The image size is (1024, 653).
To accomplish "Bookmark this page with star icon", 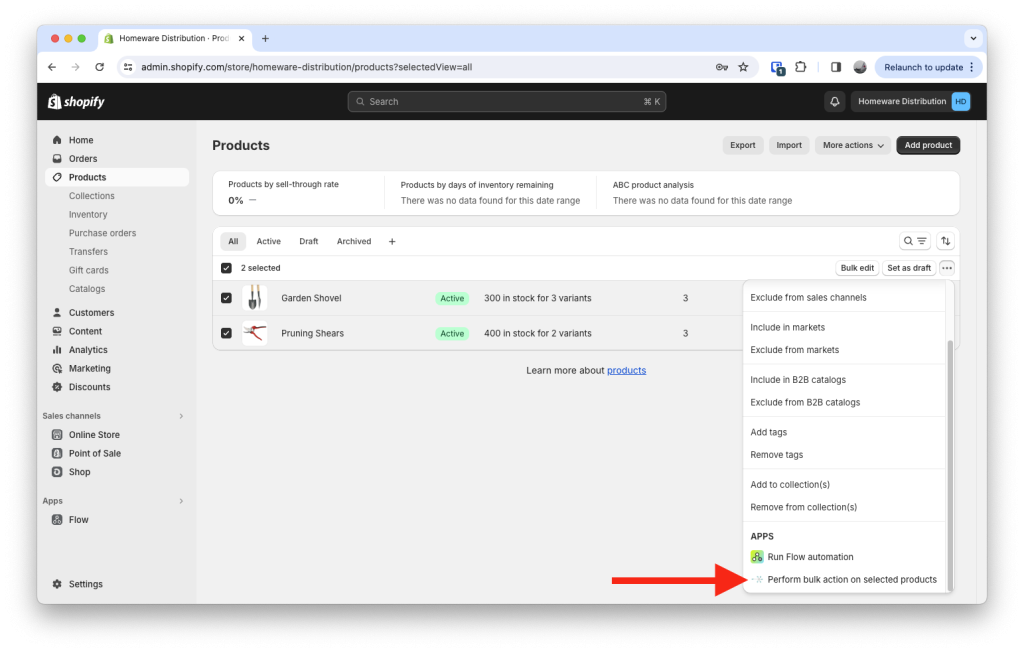I will [x=743, y=67].
